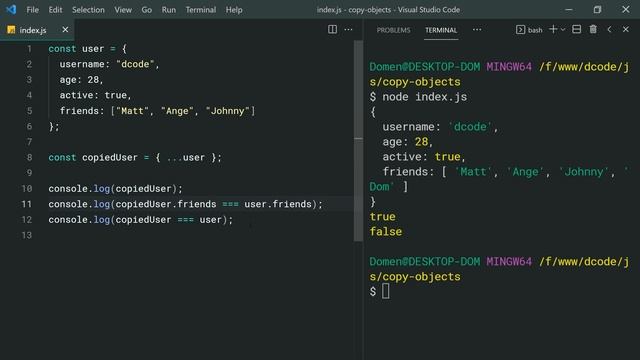Close the terminal panel
640x360 pixels.
626,29
